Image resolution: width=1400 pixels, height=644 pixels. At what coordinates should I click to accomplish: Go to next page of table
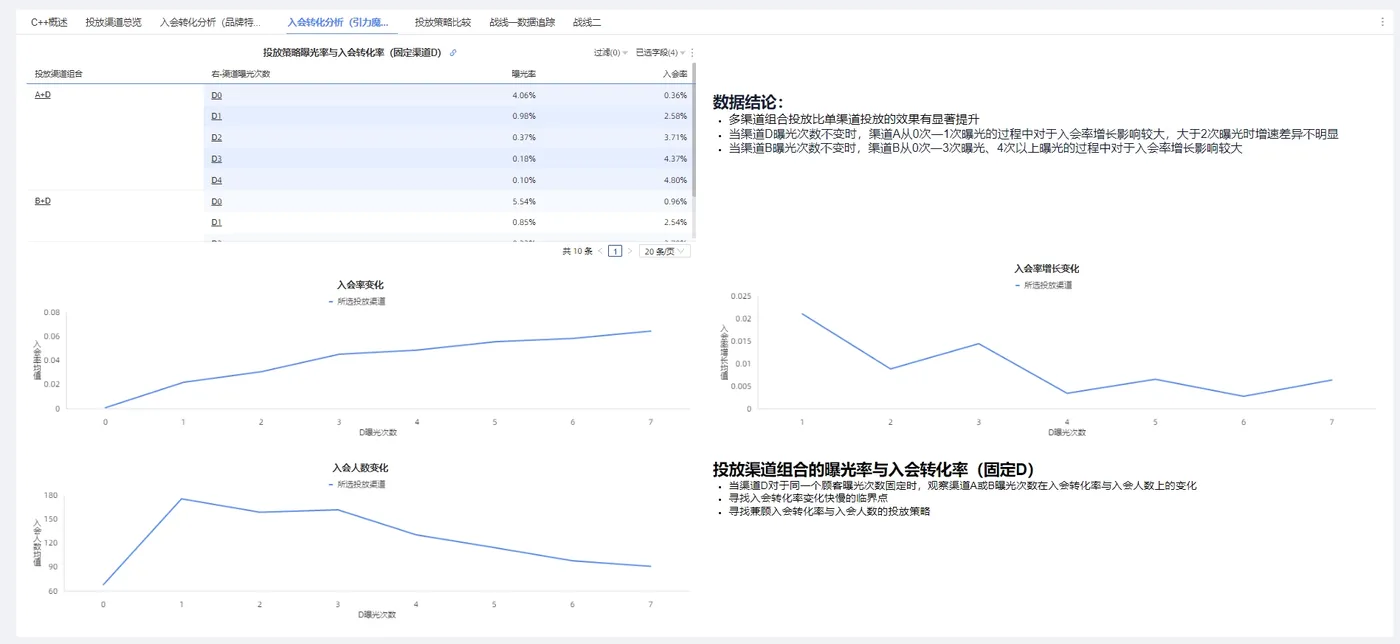point(630,251)
